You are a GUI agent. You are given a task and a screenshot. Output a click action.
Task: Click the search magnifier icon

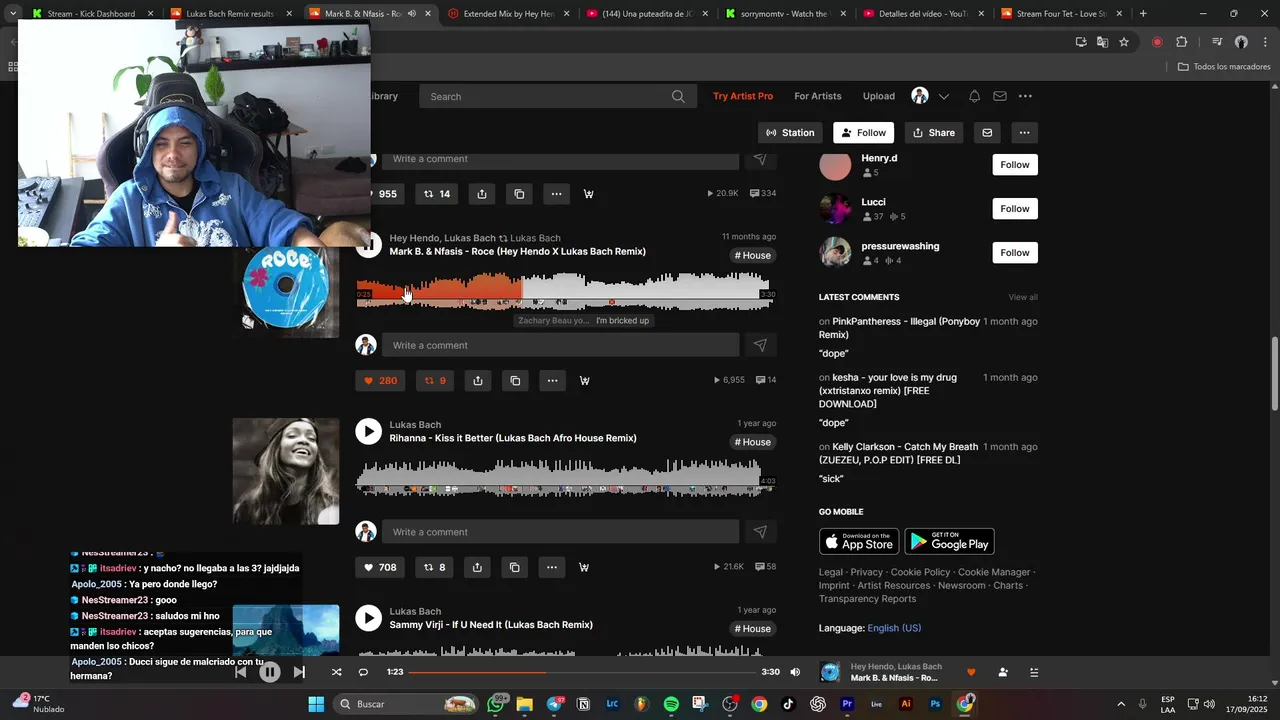(679, 96)
